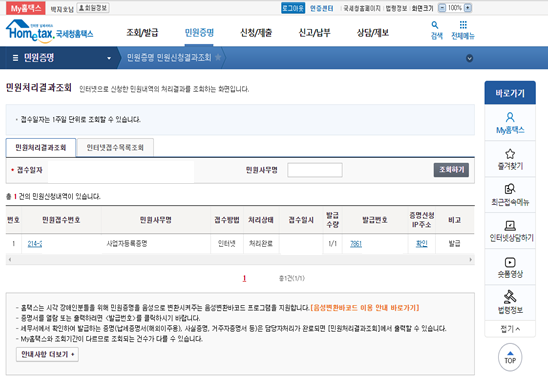Open 숏폼영상 sidebar shortcut
The image size is (550, 388).
[510, 267]
